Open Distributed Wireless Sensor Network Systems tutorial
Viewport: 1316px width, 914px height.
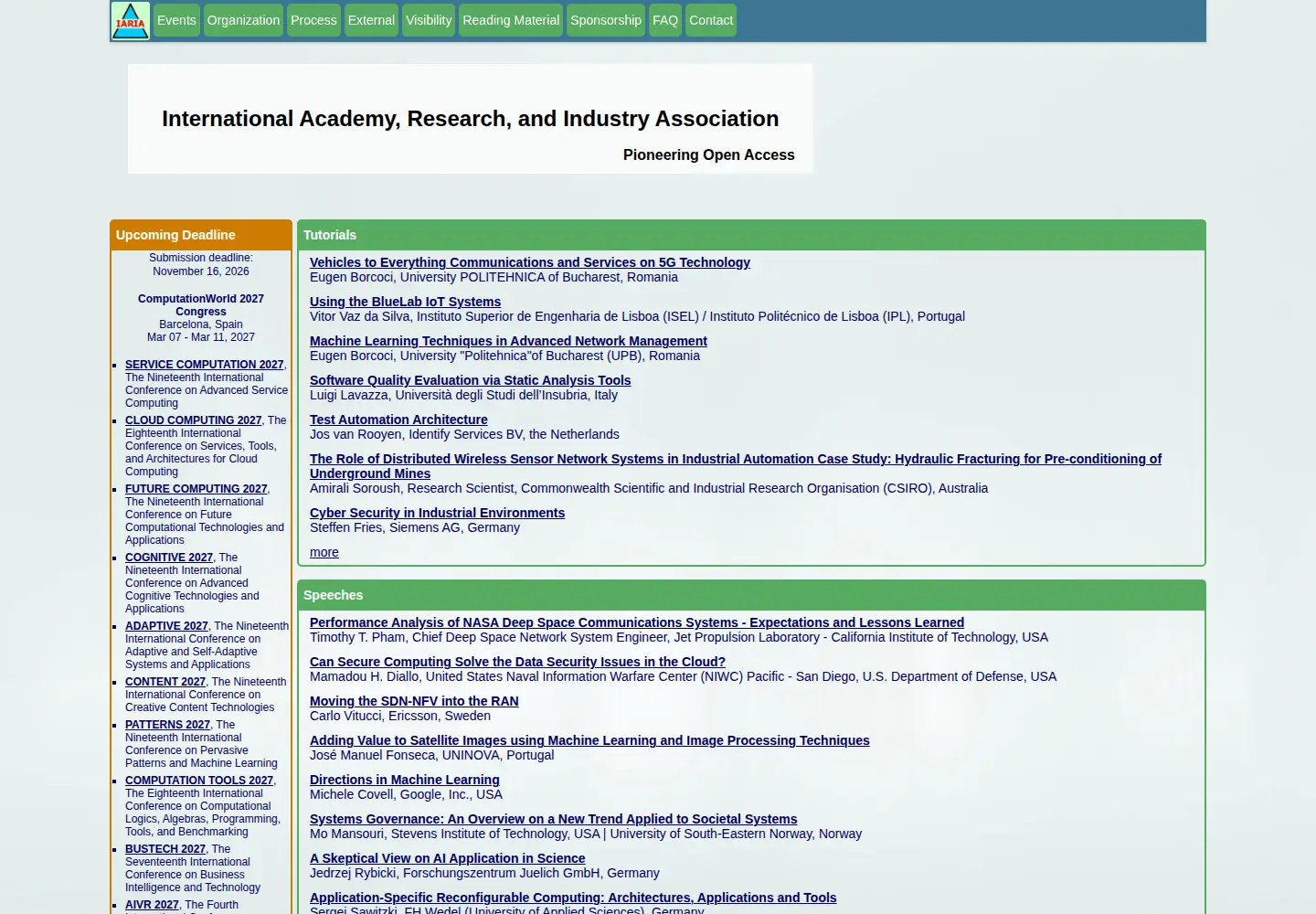pos(736,466)
